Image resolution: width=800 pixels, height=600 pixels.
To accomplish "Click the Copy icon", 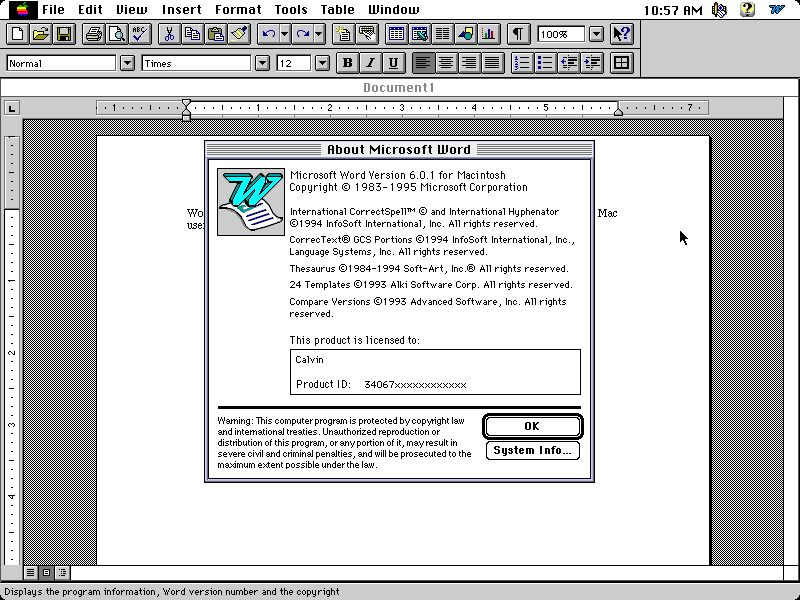I will click(193, 34).
